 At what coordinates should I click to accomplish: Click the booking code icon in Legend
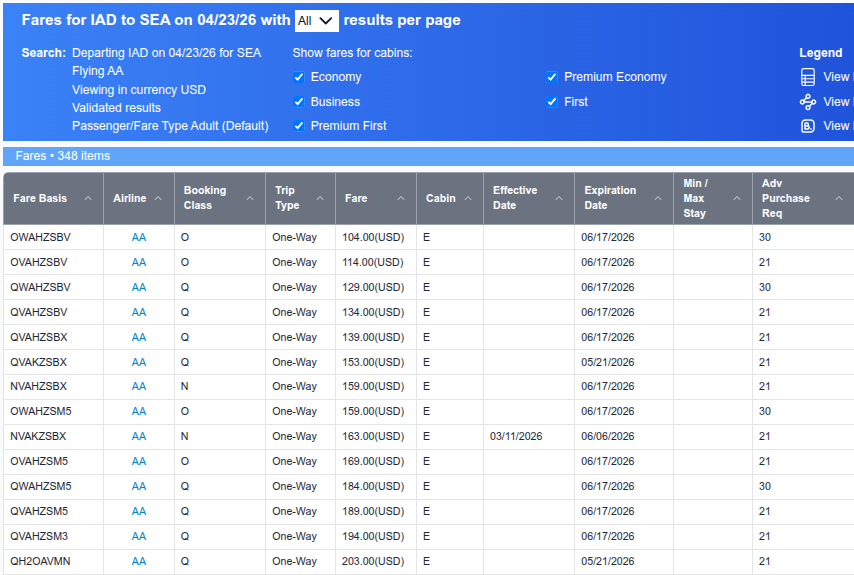click(x=808, y=126)
